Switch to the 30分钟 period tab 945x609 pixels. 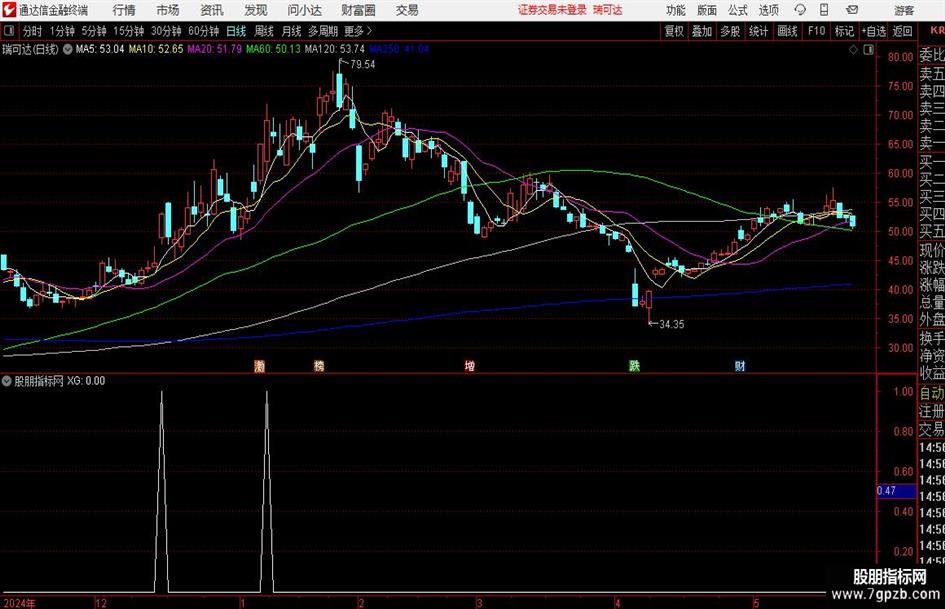[x=166, y=31]
